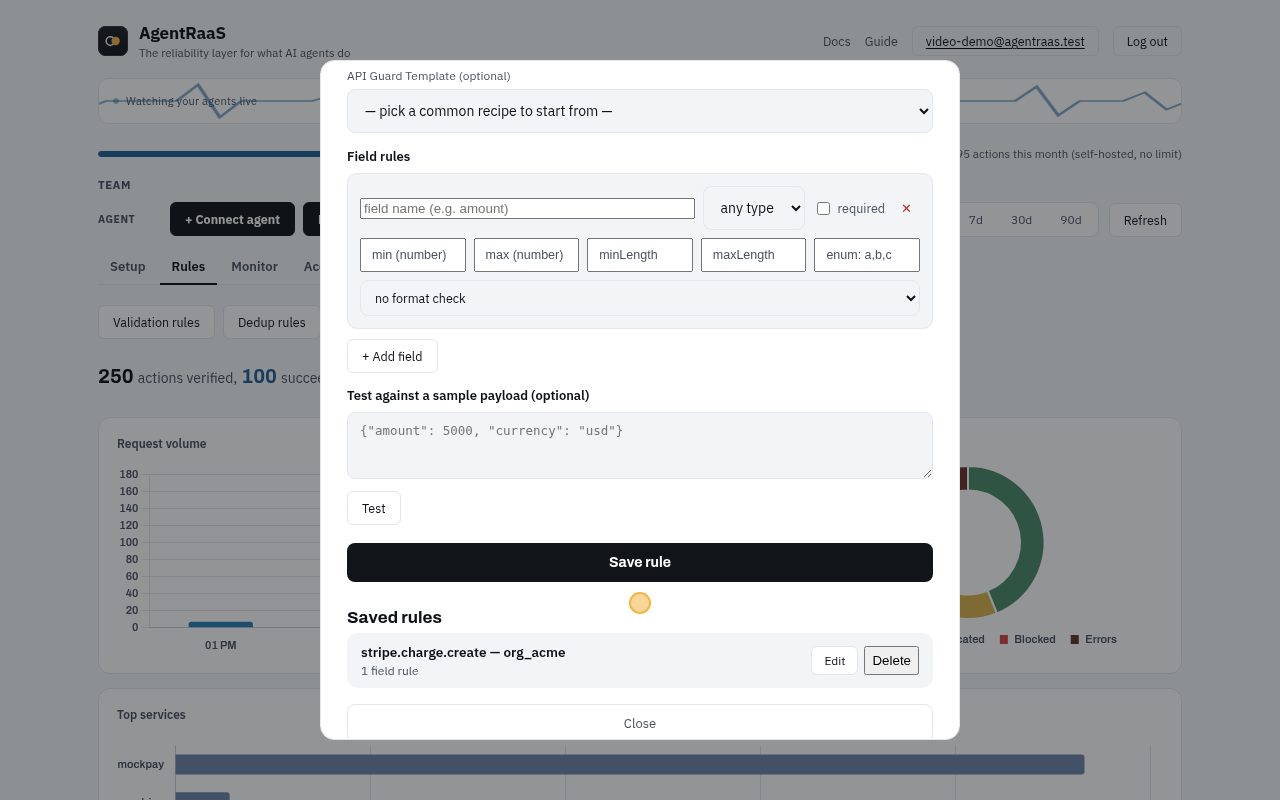This screenshot has height=800, width=1280.
Task: Click the video-demo@agentraas.test account link
Action: pyautogui.click(x=1005, y=41)
